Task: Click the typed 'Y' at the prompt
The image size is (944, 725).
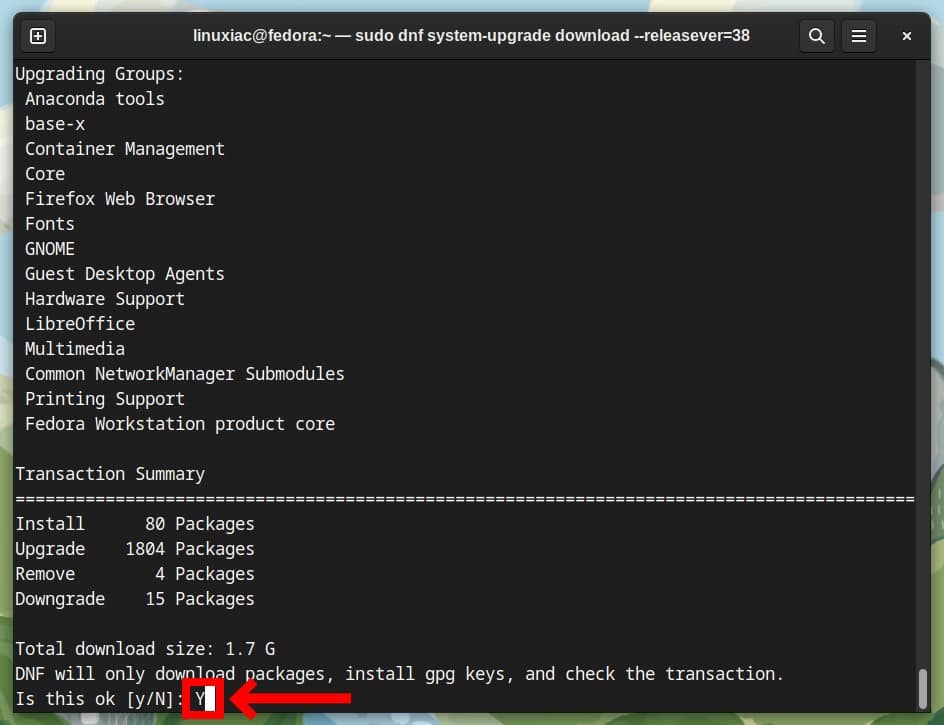Action: pyautogui.click(x=200, y=699)
